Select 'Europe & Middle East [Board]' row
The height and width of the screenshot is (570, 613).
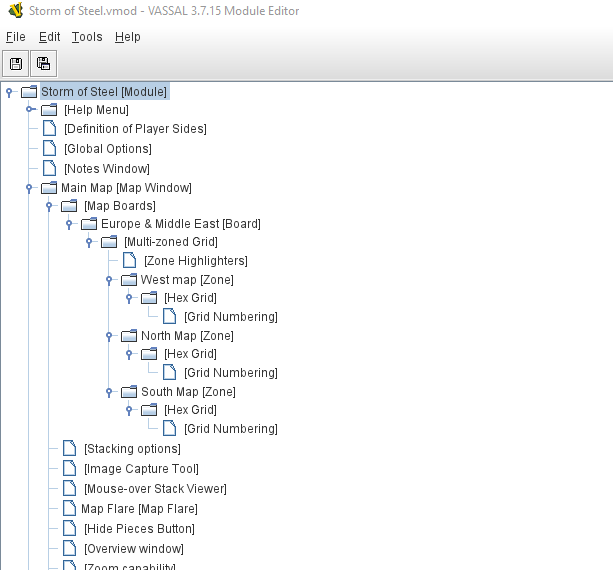181,224
